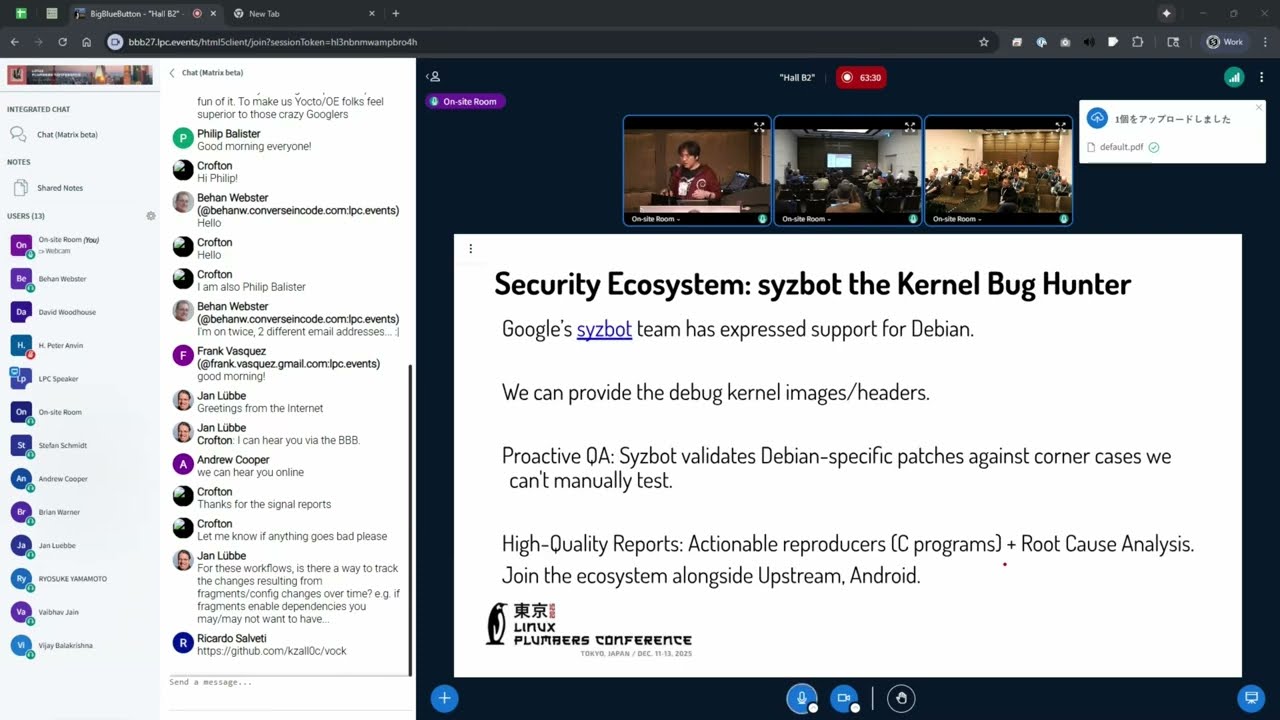Select user Vaibhav Jain
Screen dimensions: 1280x720
[x=80, y=612]
